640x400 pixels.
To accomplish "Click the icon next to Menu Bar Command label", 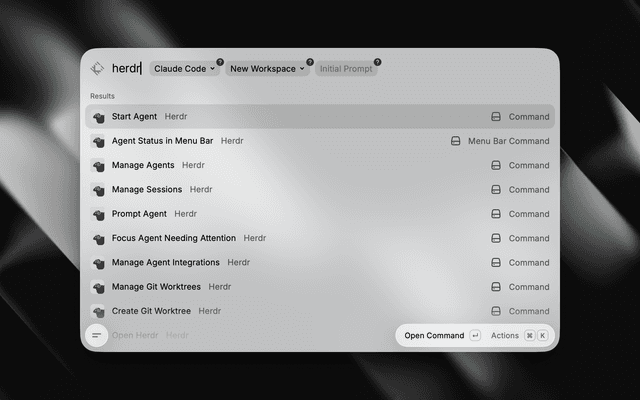I will pos(455,141).
